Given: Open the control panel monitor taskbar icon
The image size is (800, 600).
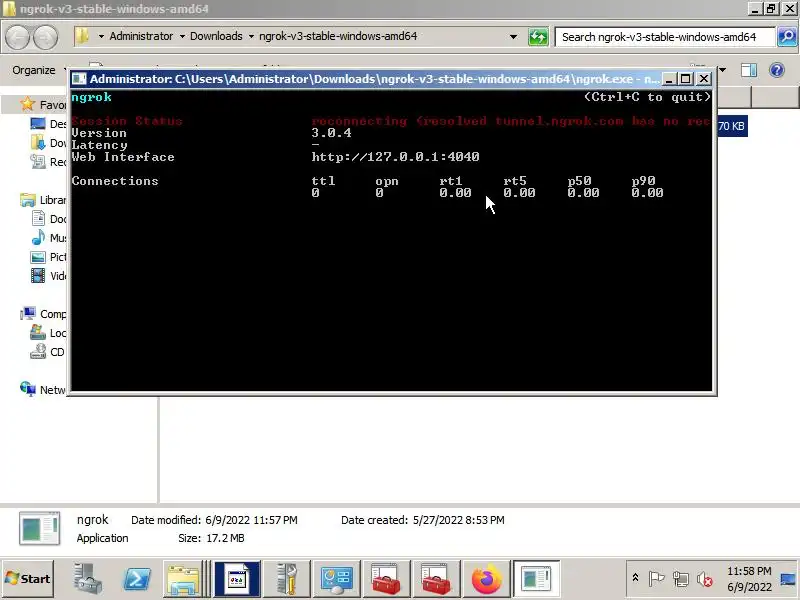Looking at the screenshot, I should tap(336, 579).
